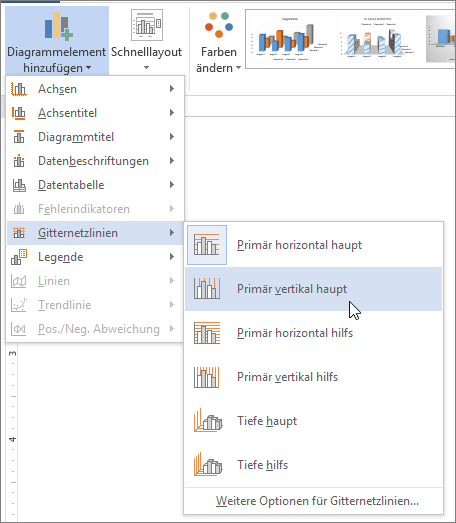Click the Schnelllayout dropdown button label
456x523 pixels.
point(146,52)
